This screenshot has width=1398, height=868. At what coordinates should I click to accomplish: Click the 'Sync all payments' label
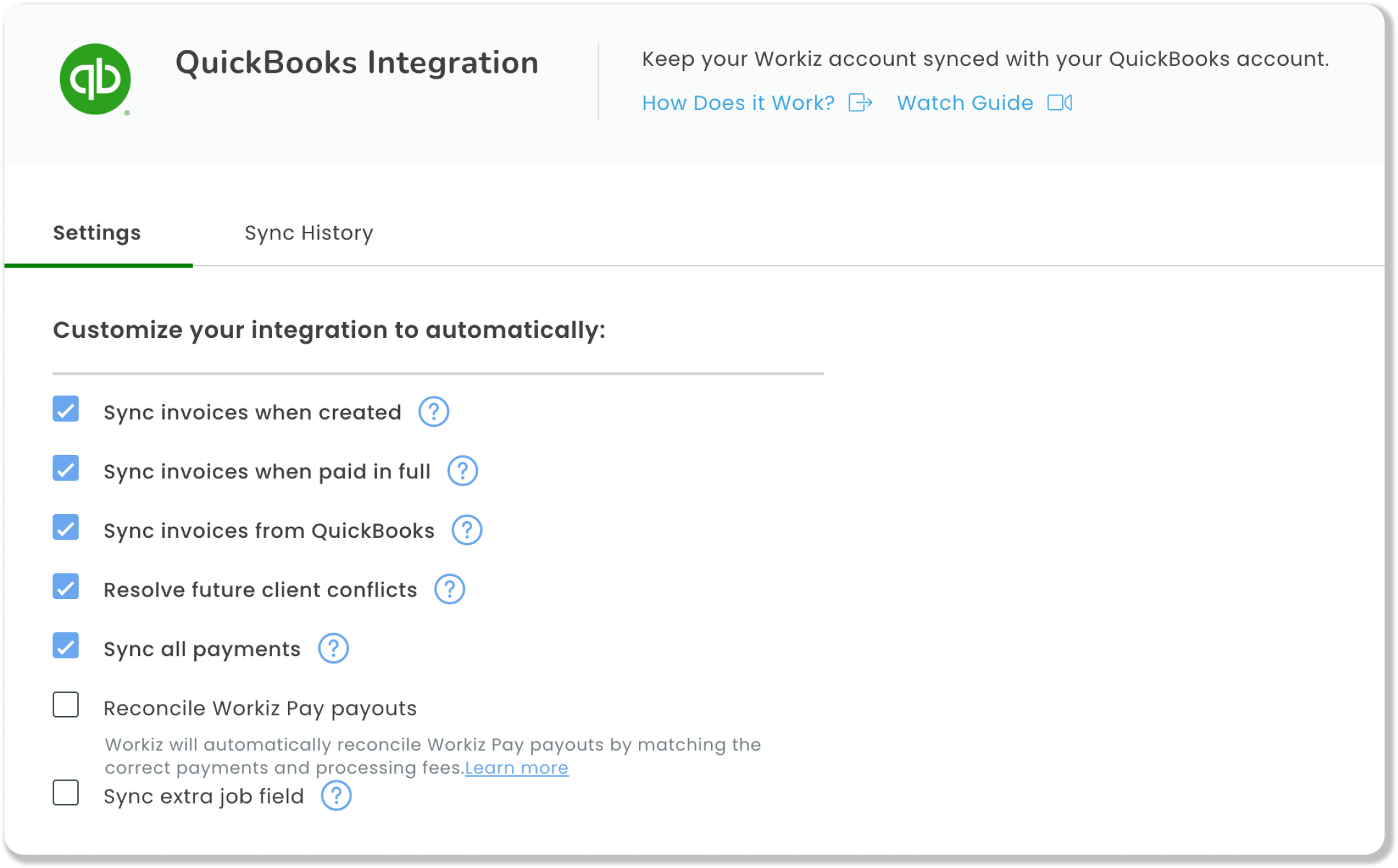coord(202,650)
